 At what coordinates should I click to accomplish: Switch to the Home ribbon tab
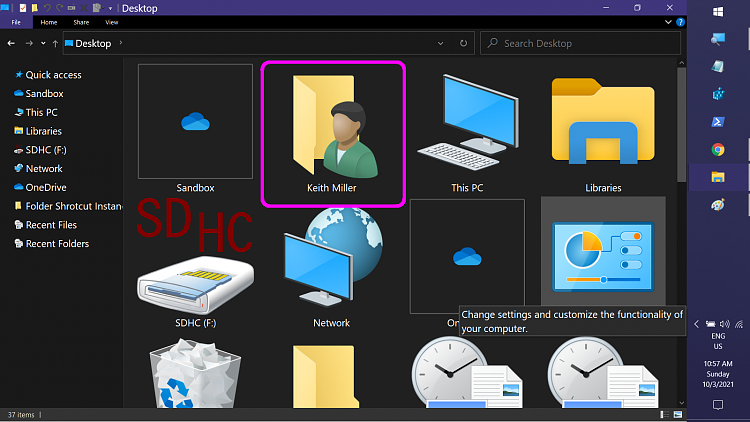pyautogui.click(x=49, y=22)
